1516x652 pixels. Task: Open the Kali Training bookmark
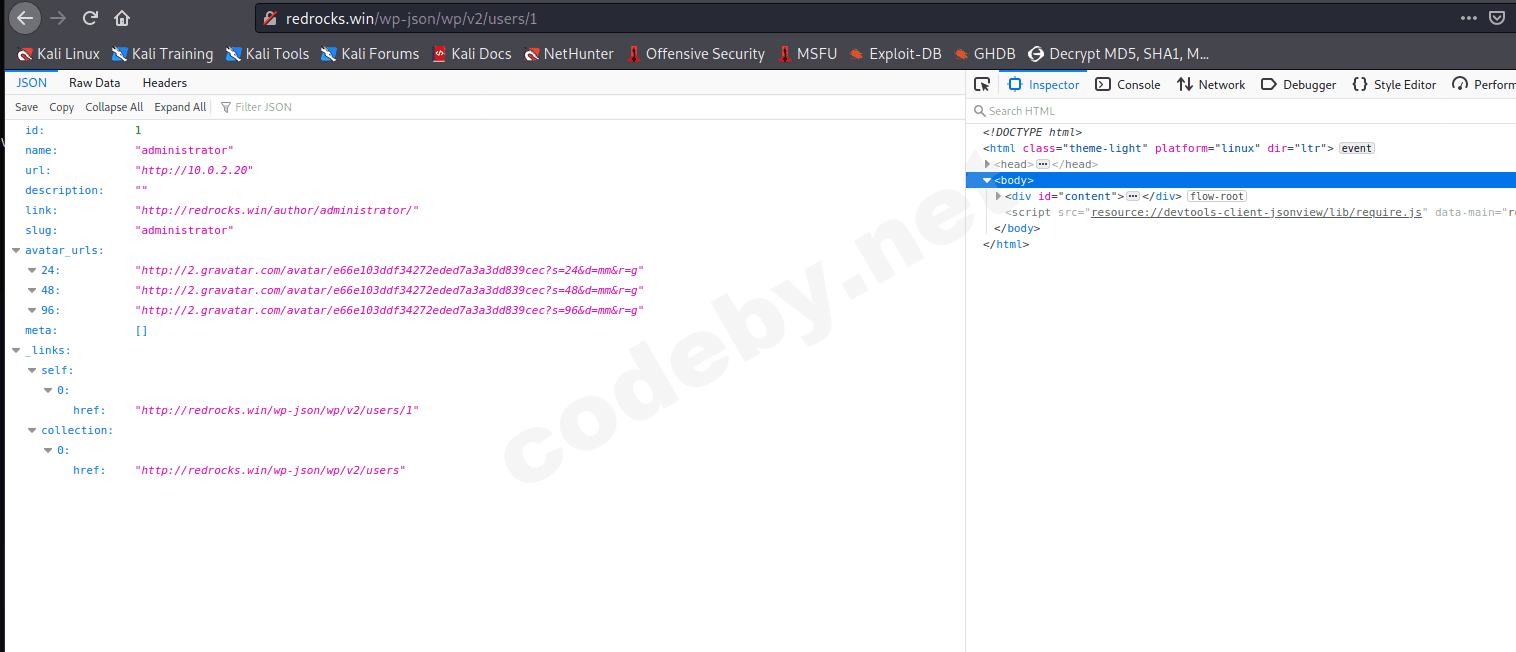(x=162, y=54)
